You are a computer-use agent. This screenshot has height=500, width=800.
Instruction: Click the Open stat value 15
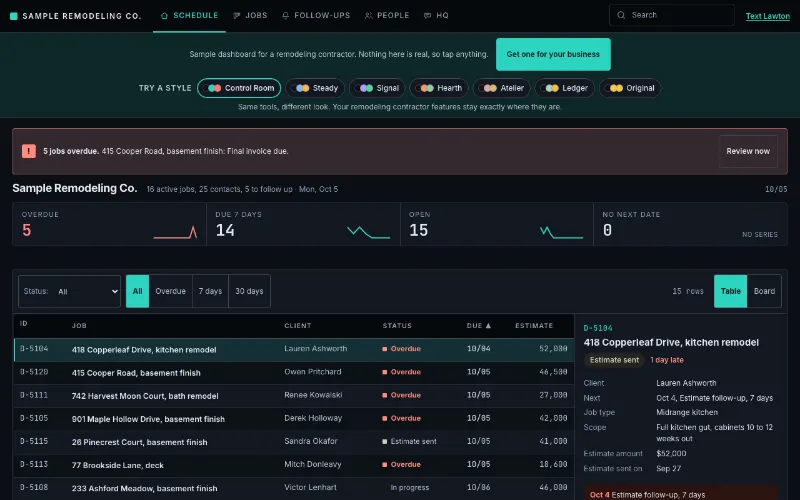(418, 231)
